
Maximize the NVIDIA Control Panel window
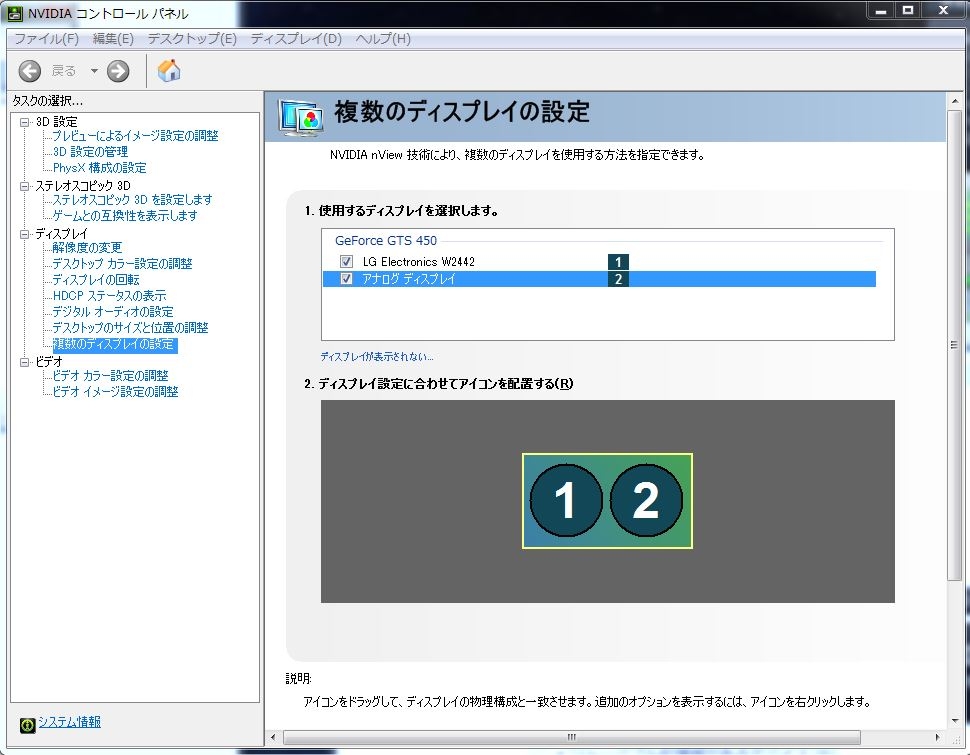(908, 11)
